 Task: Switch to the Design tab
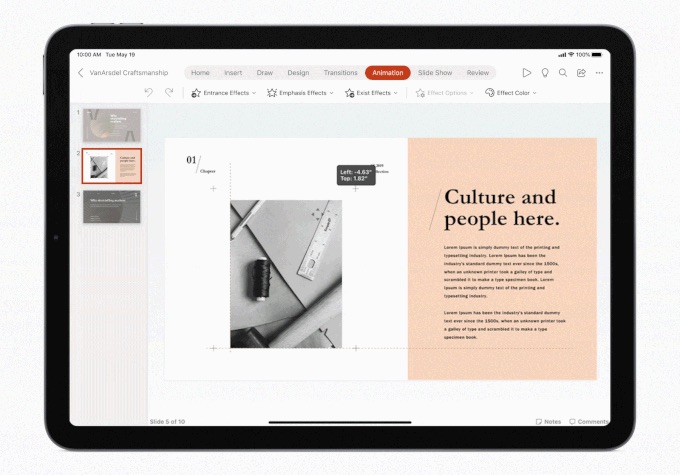tap(298, 73)
